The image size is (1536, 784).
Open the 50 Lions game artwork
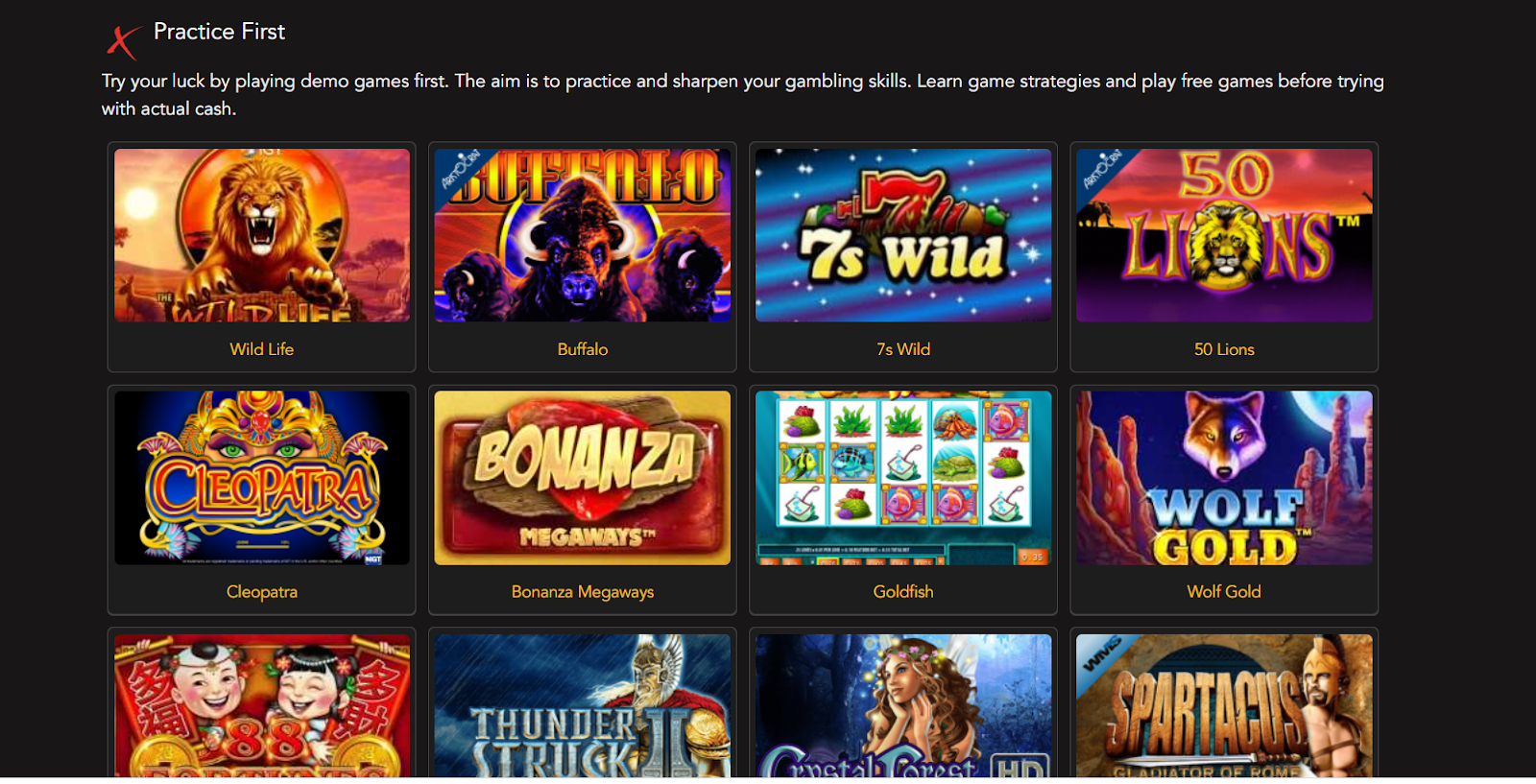[1224, 235]
